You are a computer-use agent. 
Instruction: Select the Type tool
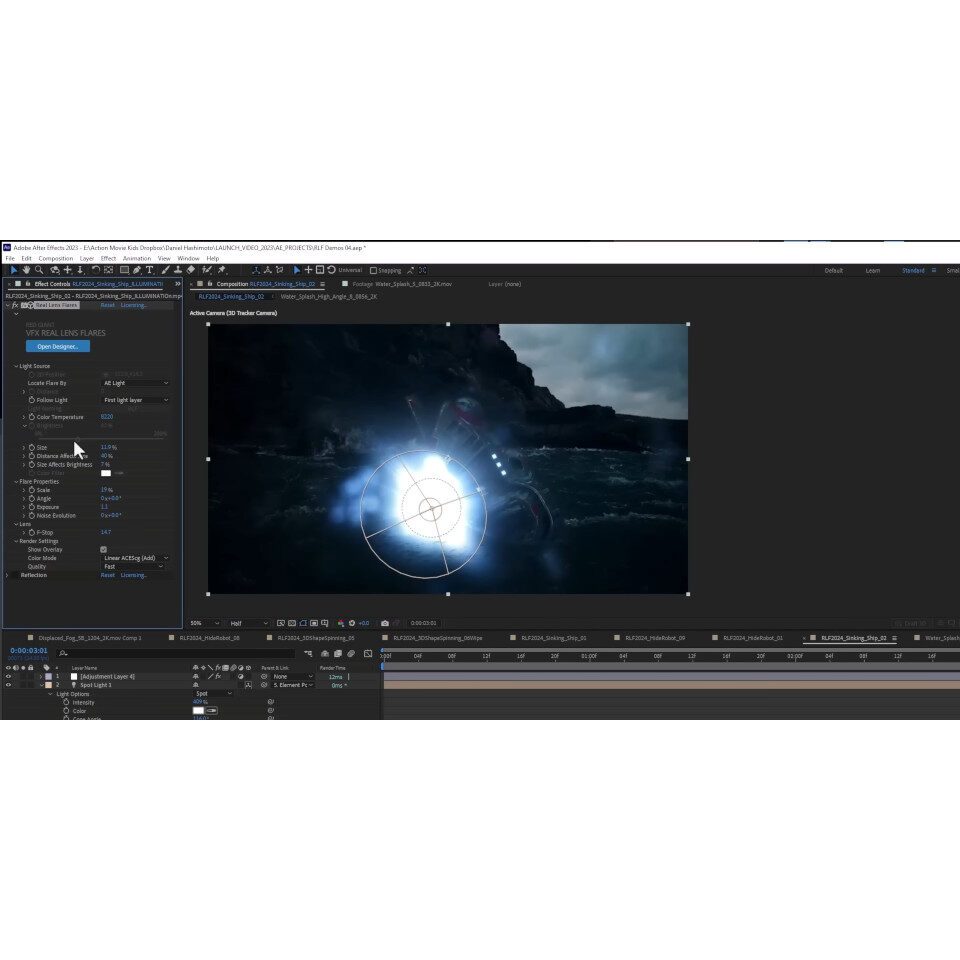pos(150,270)
